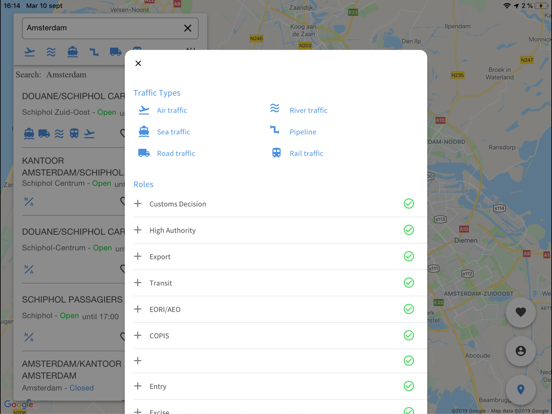Click N/A icon under SCHIPHOL PASSAGIERS

point(29,337)
